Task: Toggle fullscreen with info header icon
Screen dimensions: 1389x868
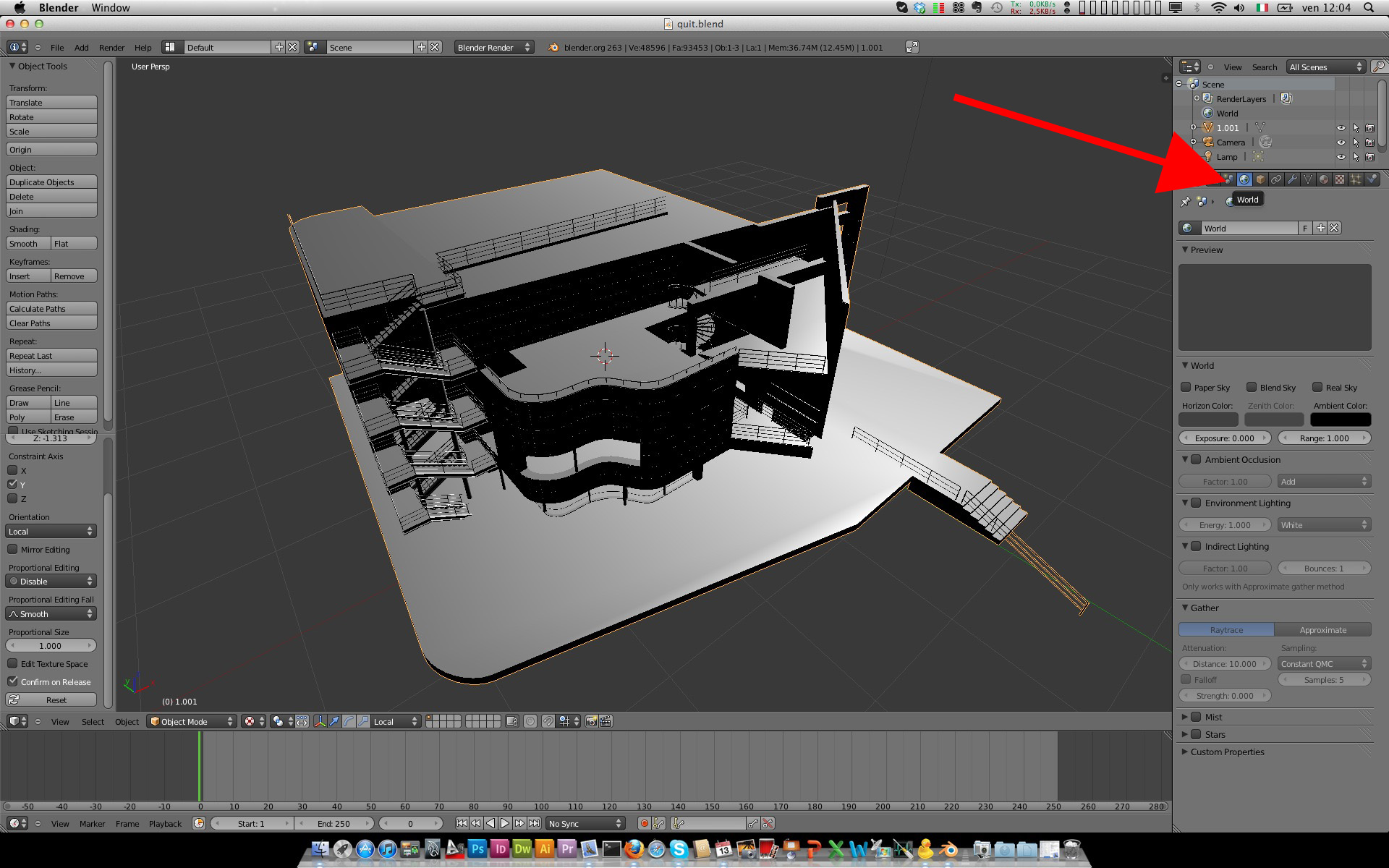Action: pyautogui.click(x=912, y=47)
